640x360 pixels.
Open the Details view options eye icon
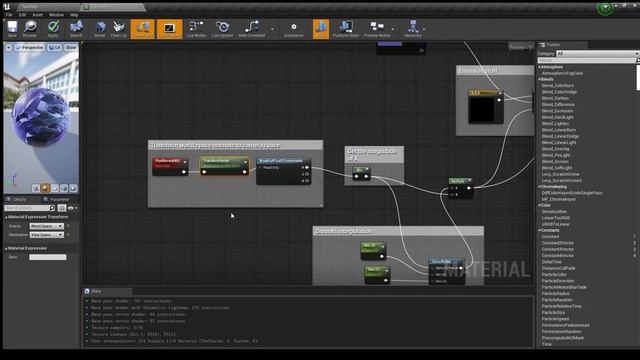click(x=71, y=208)
